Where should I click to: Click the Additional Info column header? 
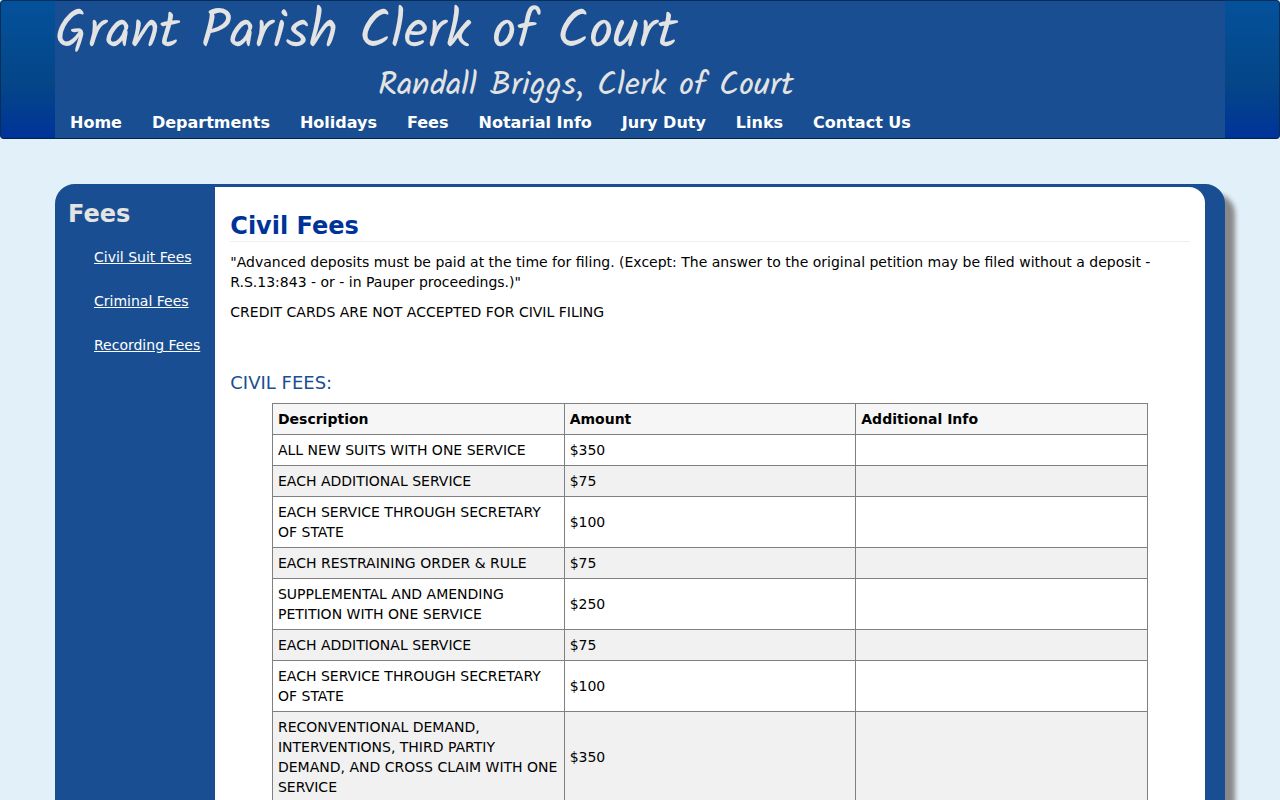1001,419
